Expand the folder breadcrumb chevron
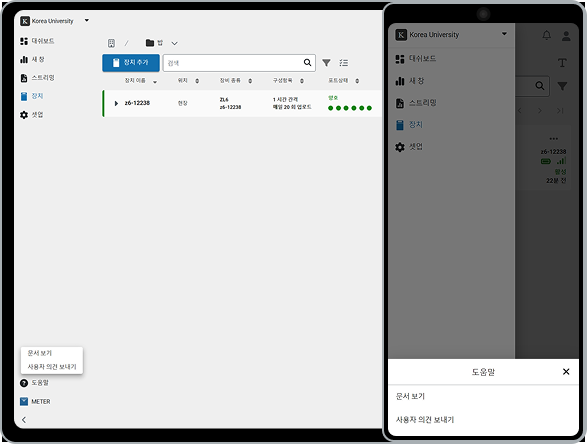 [x=174, y=43]
